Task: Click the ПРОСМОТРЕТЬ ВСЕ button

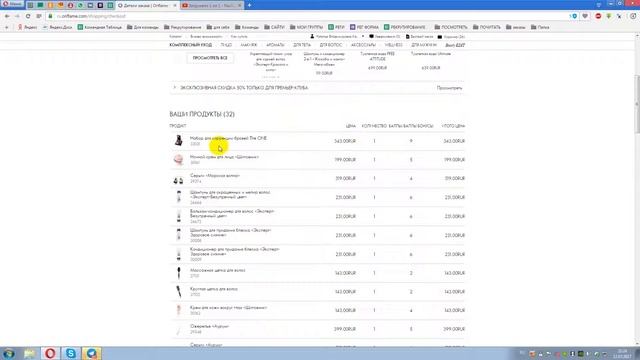Action: click(x=210, y=58)
